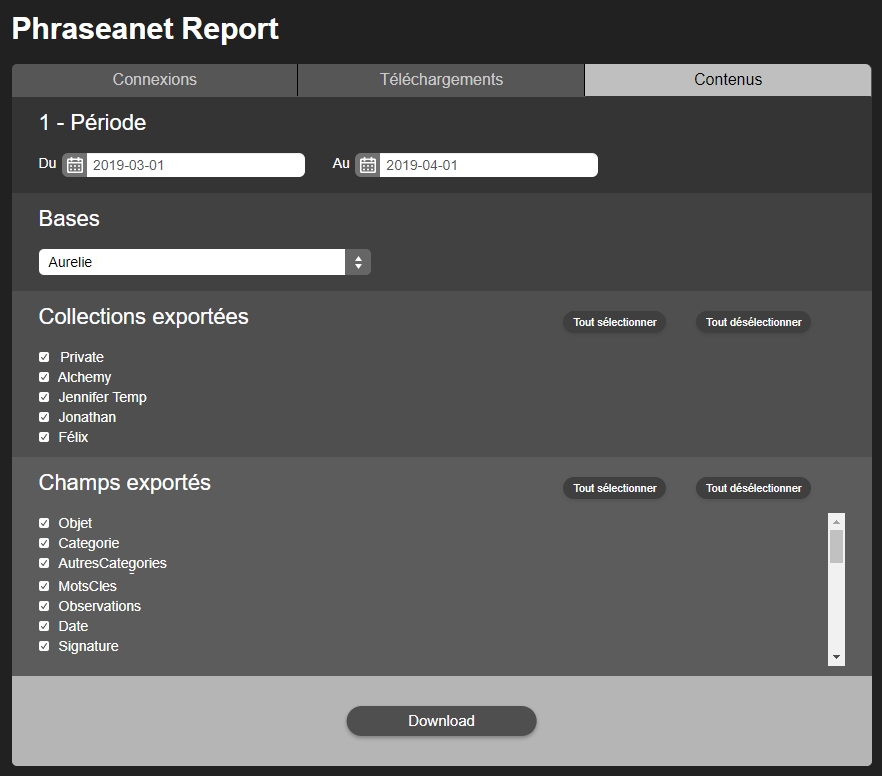882x776 pixels.
Task: Open the end date calendar icon
Action: [x=368, y=165]
